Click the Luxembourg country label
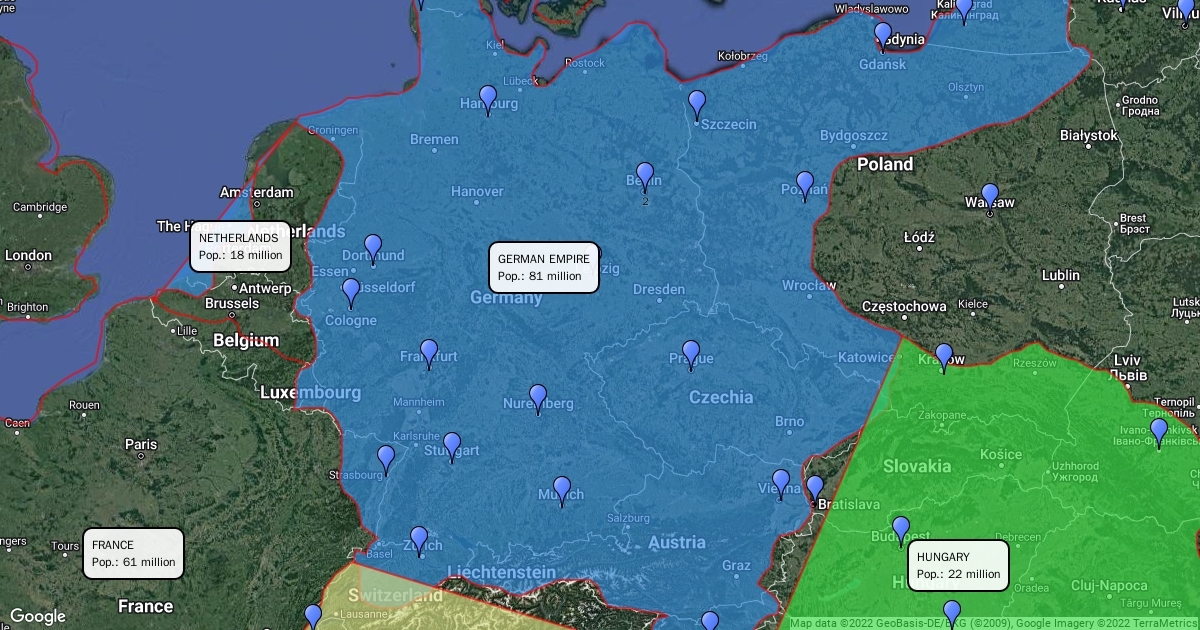The height and width of the screenshot is (630, 1200). coord(310,393)
